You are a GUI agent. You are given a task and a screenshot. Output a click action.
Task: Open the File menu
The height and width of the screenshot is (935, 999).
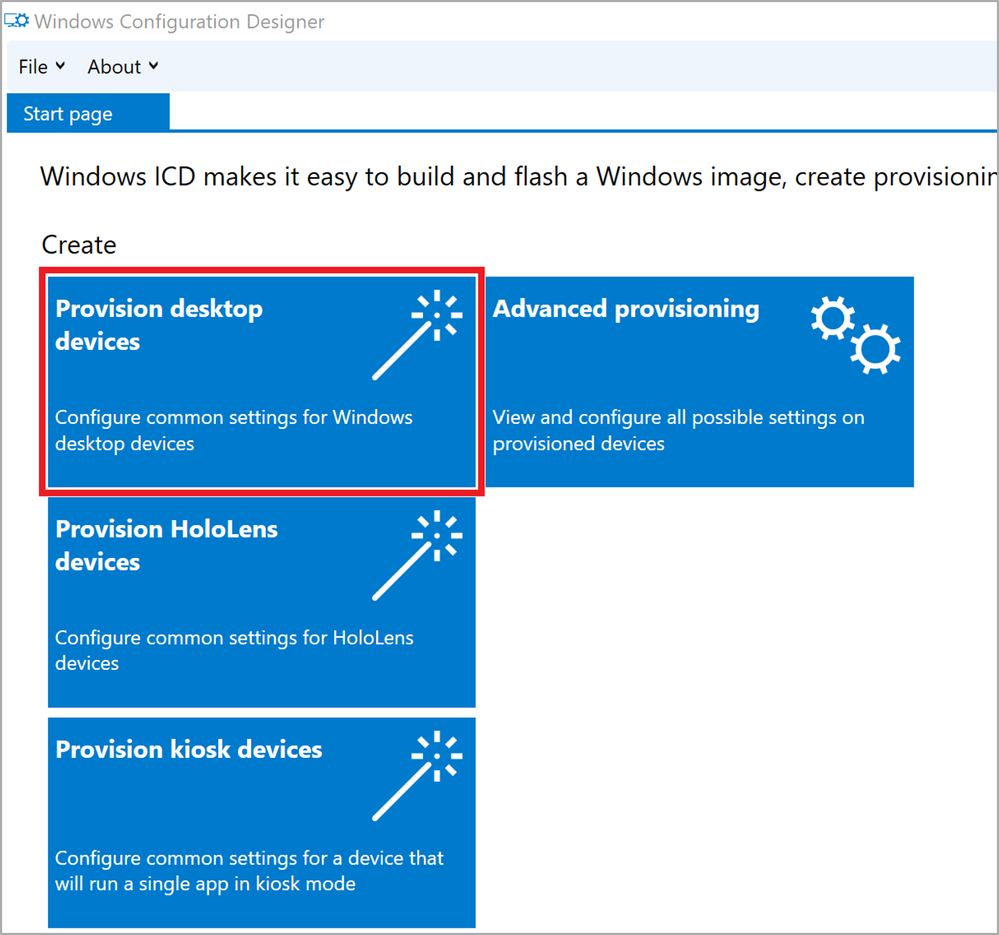[41, 67]
